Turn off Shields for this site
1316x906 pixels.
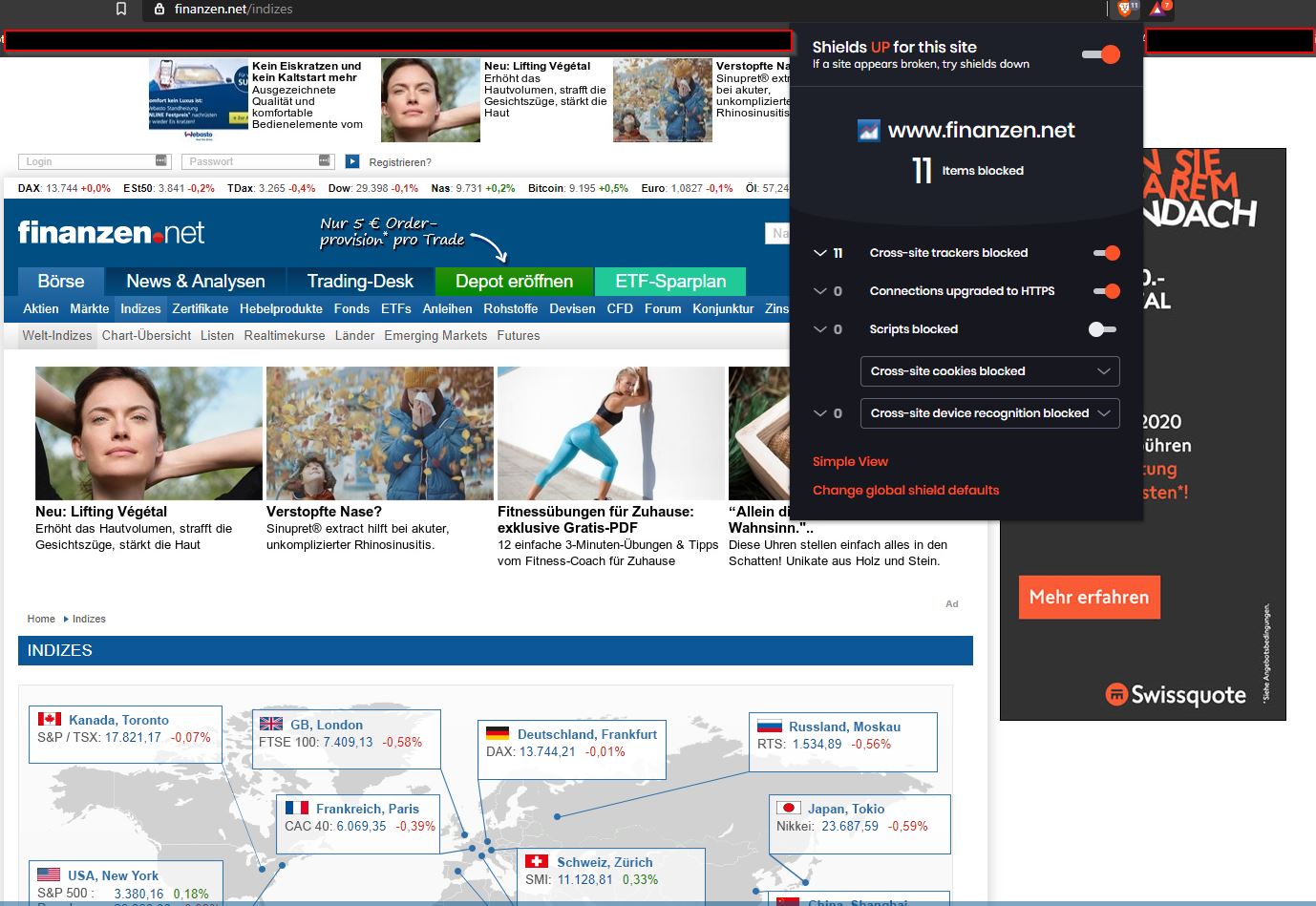(x=1100, y=54)
